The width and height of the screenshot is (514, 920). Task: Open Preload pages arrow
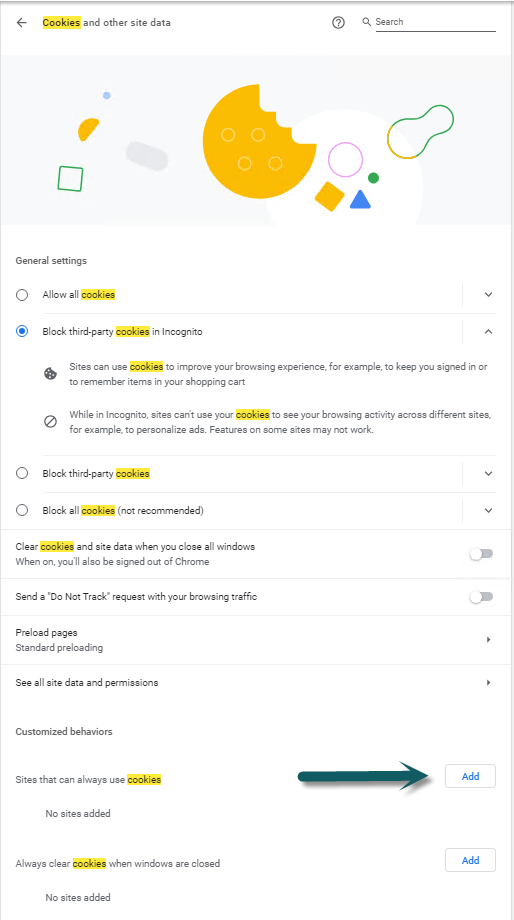click(488, 640)
